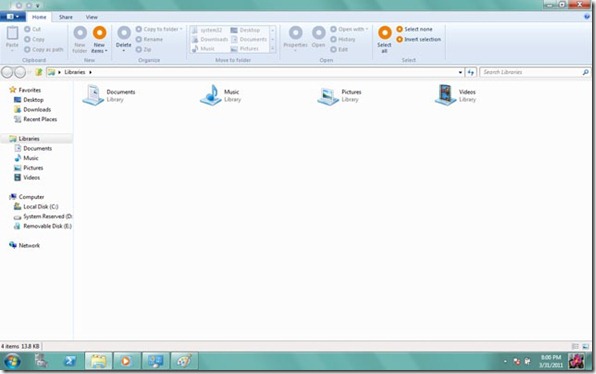Expand the Move to folder gallery list
Viewport: 596px width, 374px height.
(x=273, y=49)
